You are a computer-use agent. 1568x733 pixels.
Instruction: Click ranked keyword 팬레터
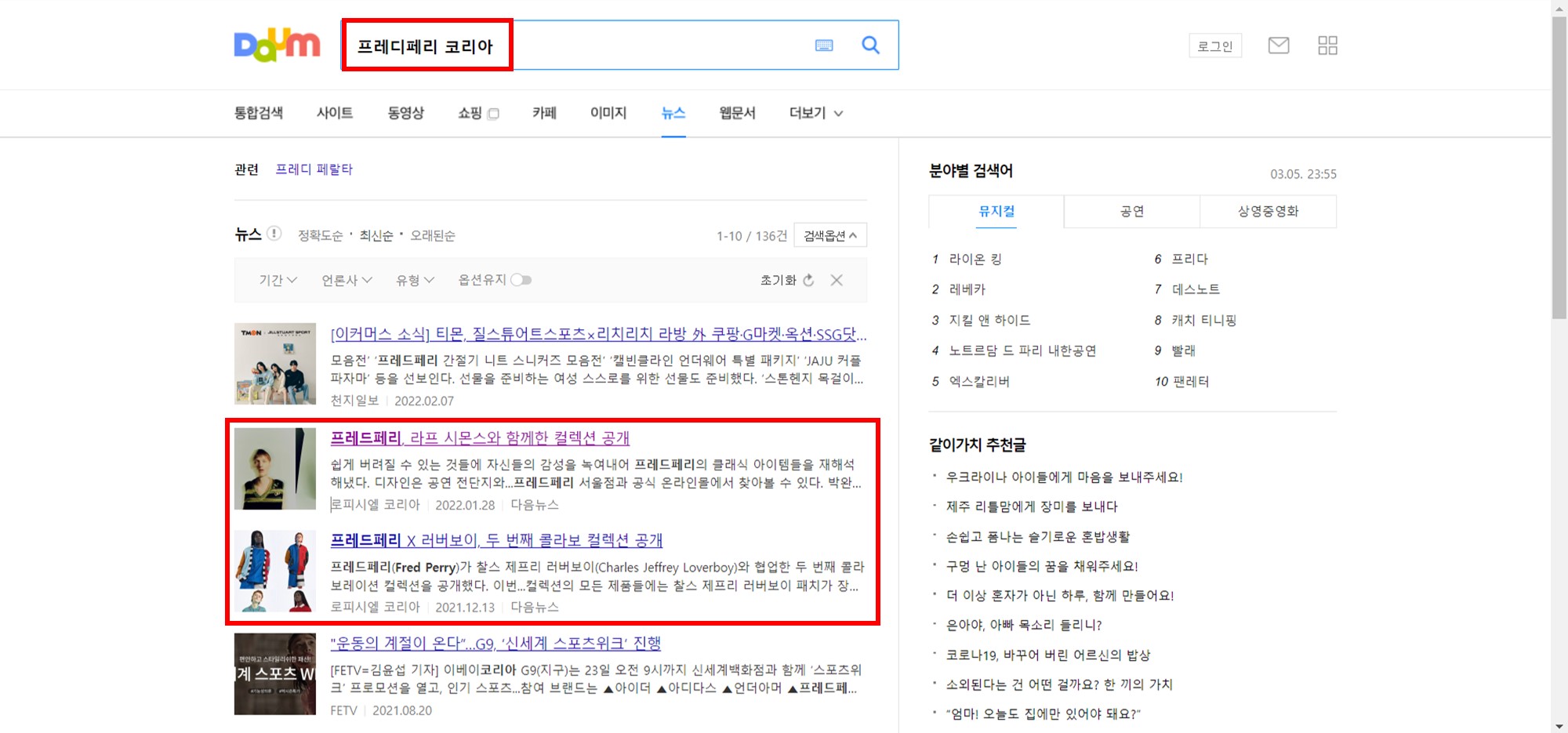pyautogui.click(x=1191, y=382)
